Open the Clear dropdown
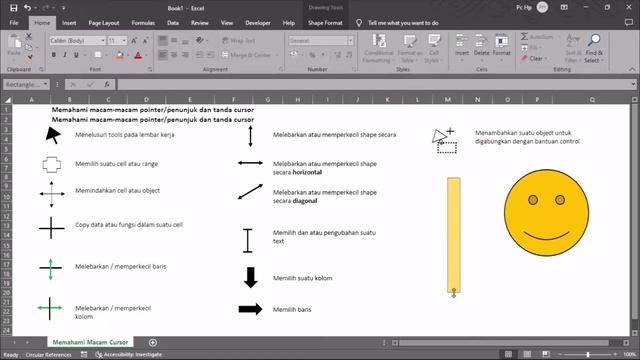Viewport: 640px width, 360px height. (535, 58)
